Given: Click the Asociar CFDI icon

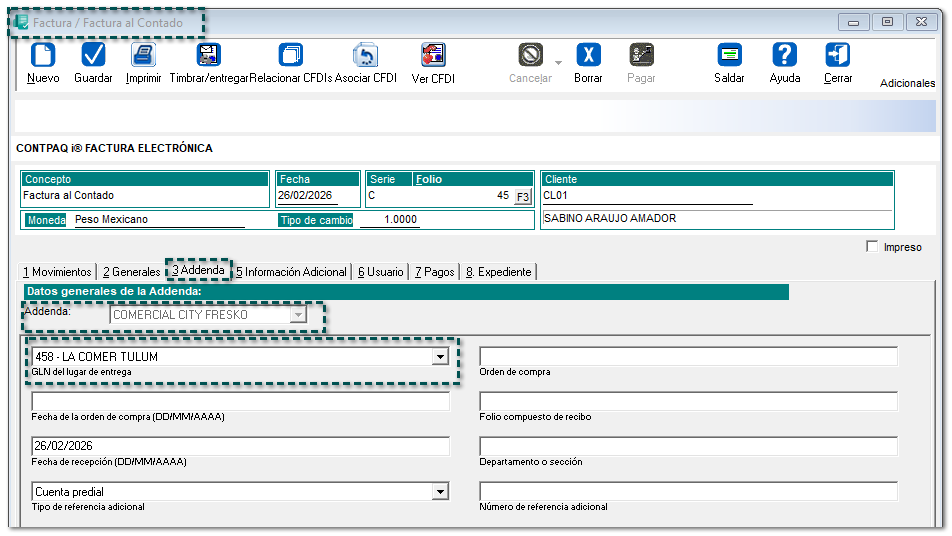Looking at the screenshot, I should [366, 56].
